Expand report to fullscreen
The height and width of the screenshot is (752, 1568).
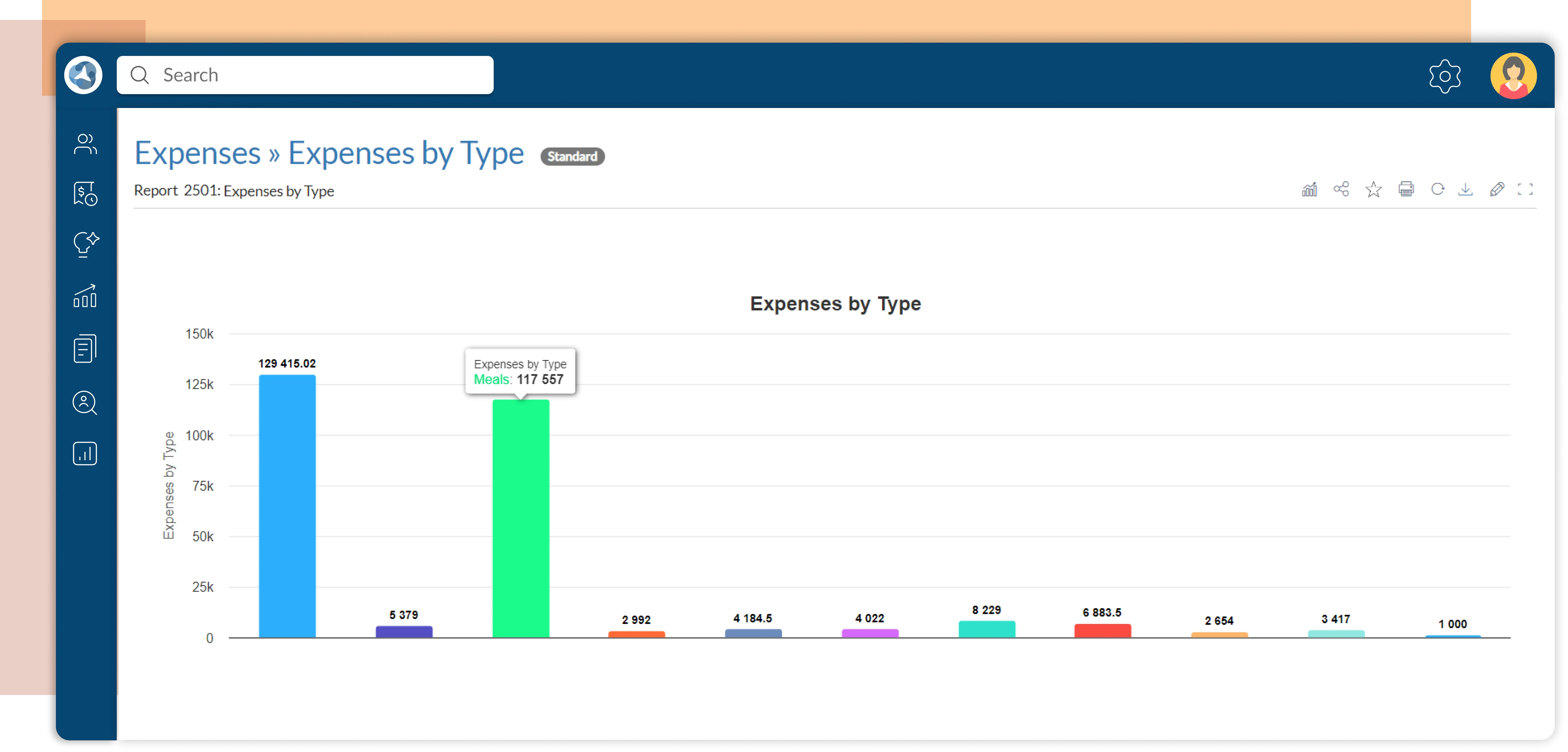(1525, 189)
